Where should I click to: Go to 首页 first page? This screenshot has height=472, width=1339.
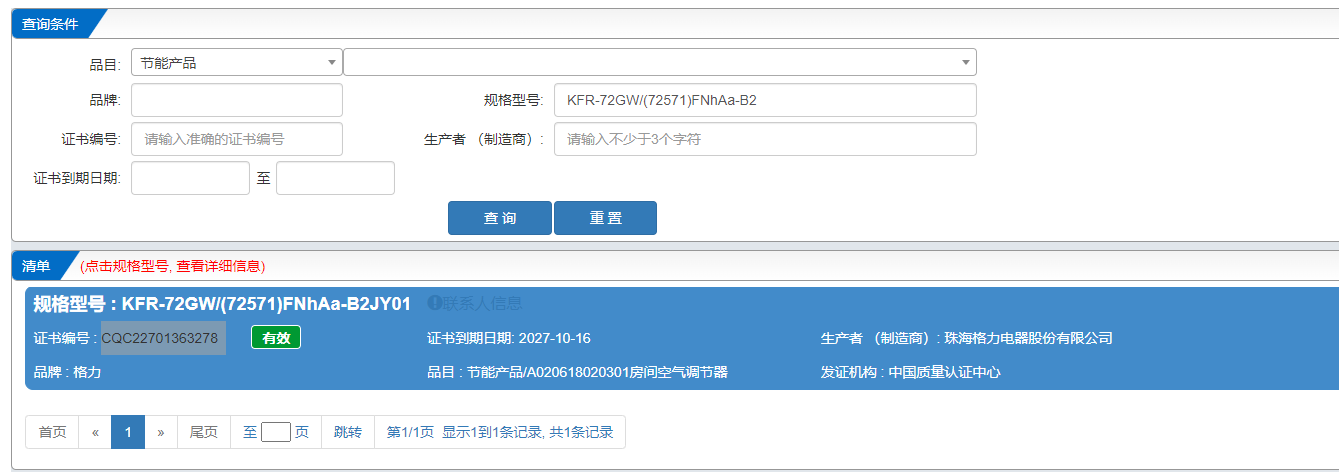(x=52, y=432)
